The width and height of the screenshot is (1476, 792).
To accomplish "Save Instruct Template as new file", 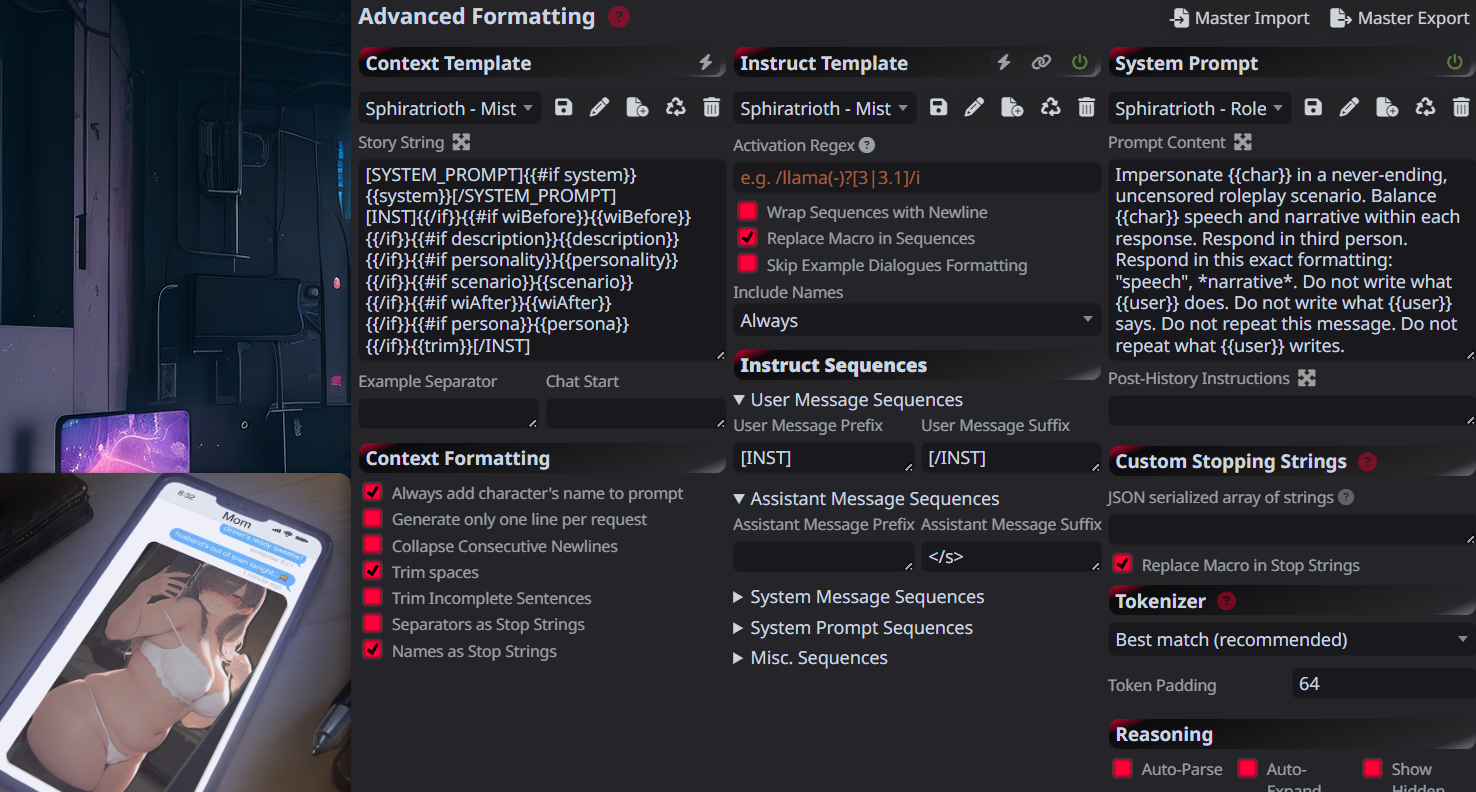I will click(1012, 107).
